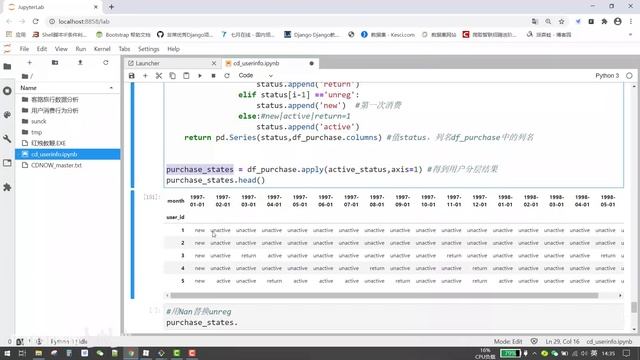Open the browser profile avatar

[618, 21]
